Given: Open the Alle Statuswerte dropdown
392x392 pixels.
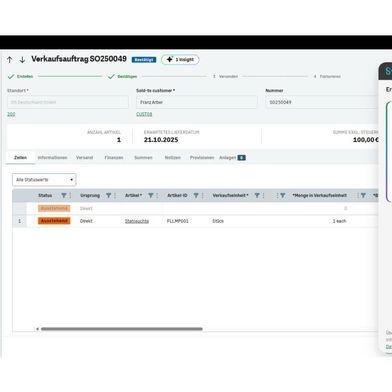Looking at the screenshot, I should click(44, 180).
